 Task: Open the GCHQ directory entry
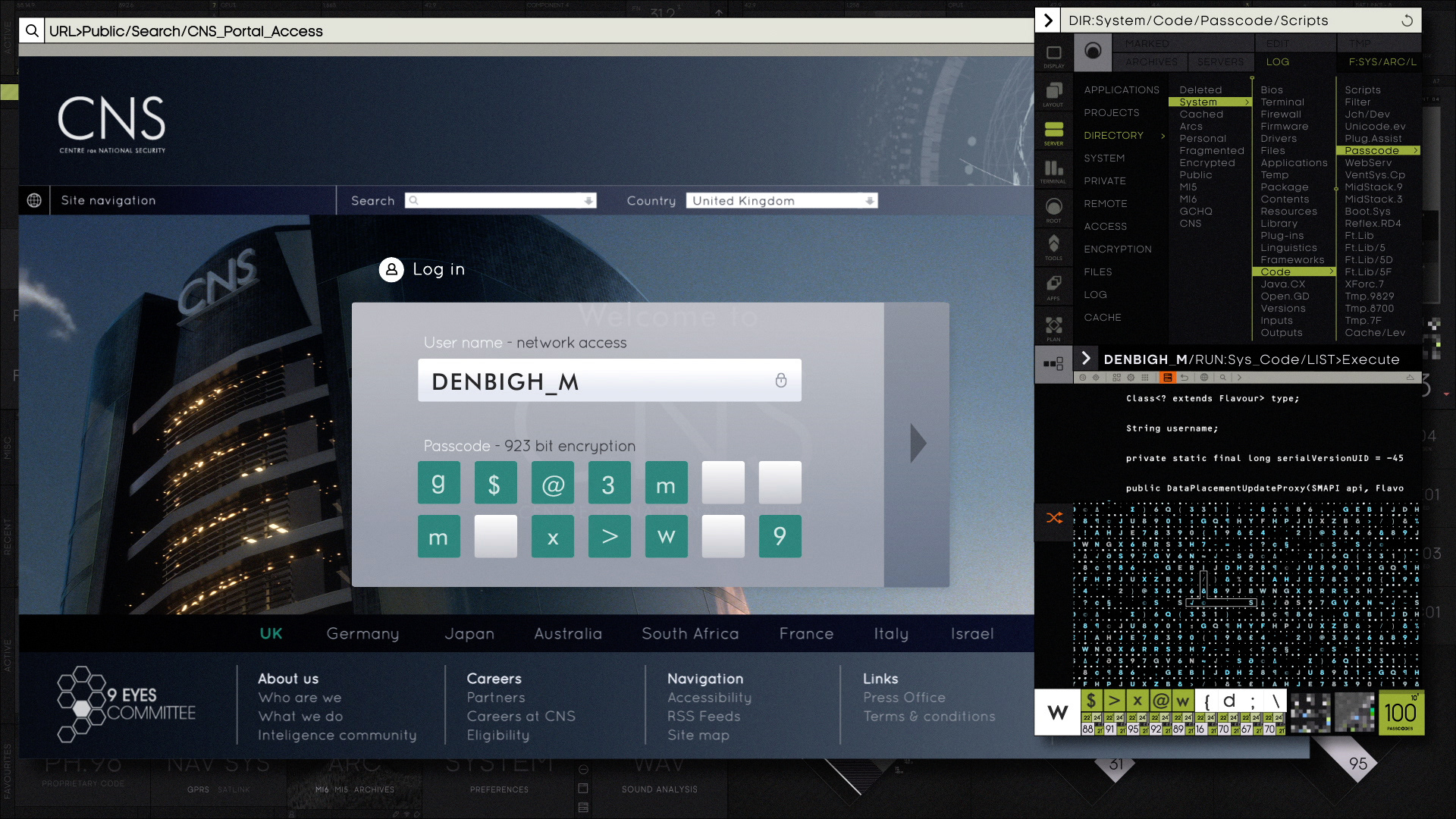point(1196,212)
